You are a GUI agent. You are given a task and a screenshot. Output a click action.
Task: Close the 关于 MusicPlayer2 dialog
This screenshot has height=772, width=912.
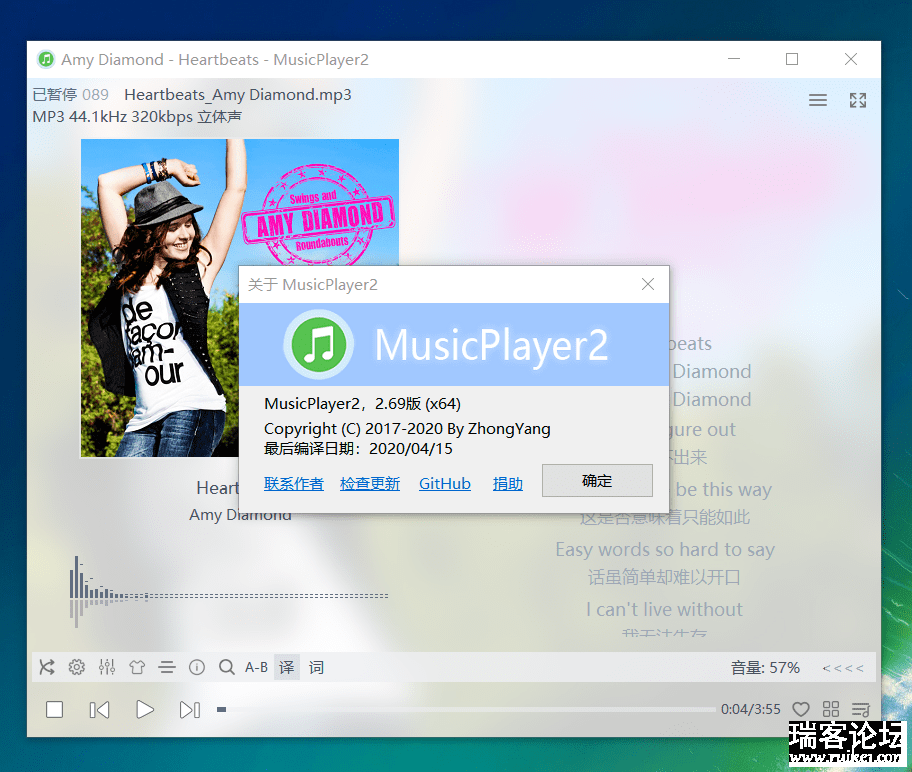[x=648, y=284]
